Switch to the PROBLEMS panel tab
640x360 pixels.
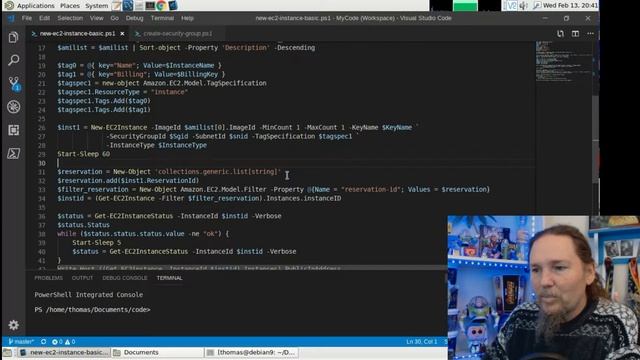[49, 278]
